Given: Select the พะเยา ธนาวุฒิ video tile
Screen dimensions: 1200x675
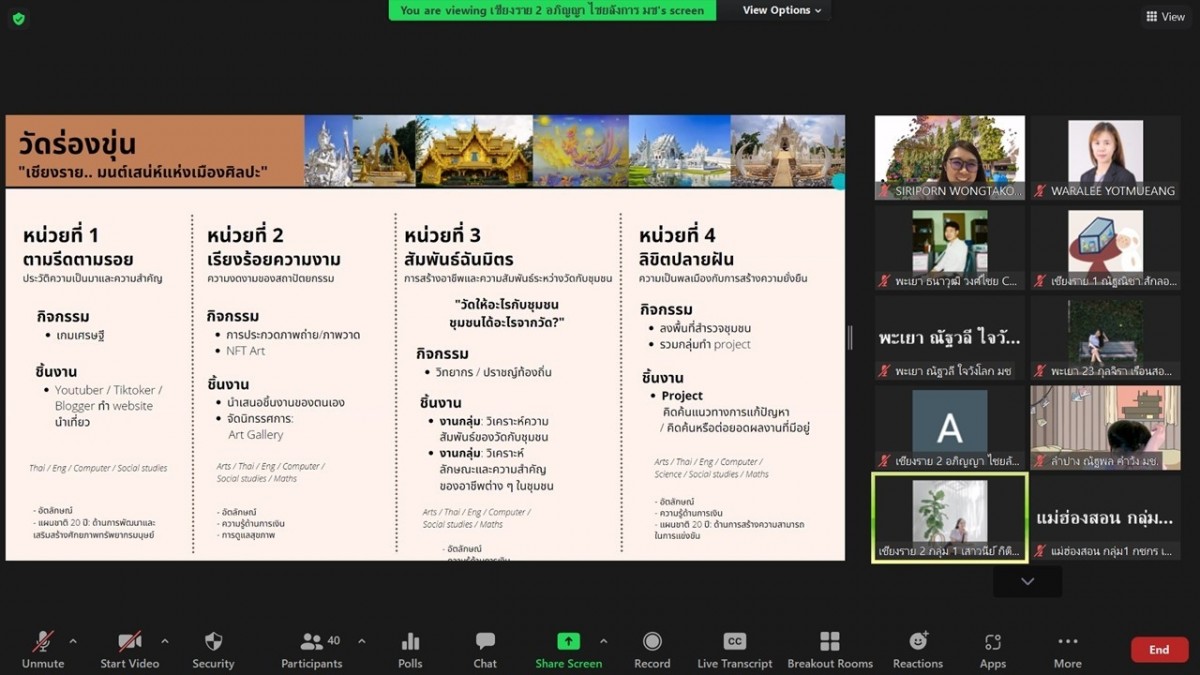Looking at the screenshot, I should coord(950,248).
